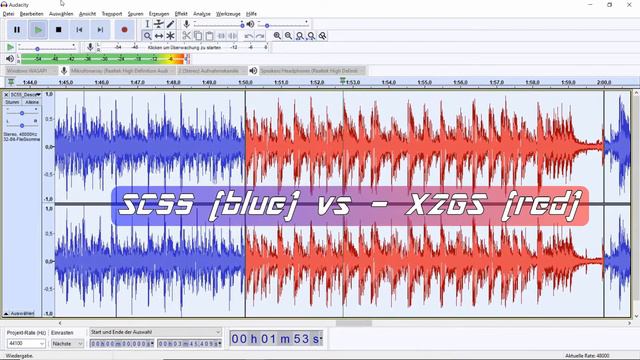Click the selection end time field
640x360 pixels.
coord(189,344)
